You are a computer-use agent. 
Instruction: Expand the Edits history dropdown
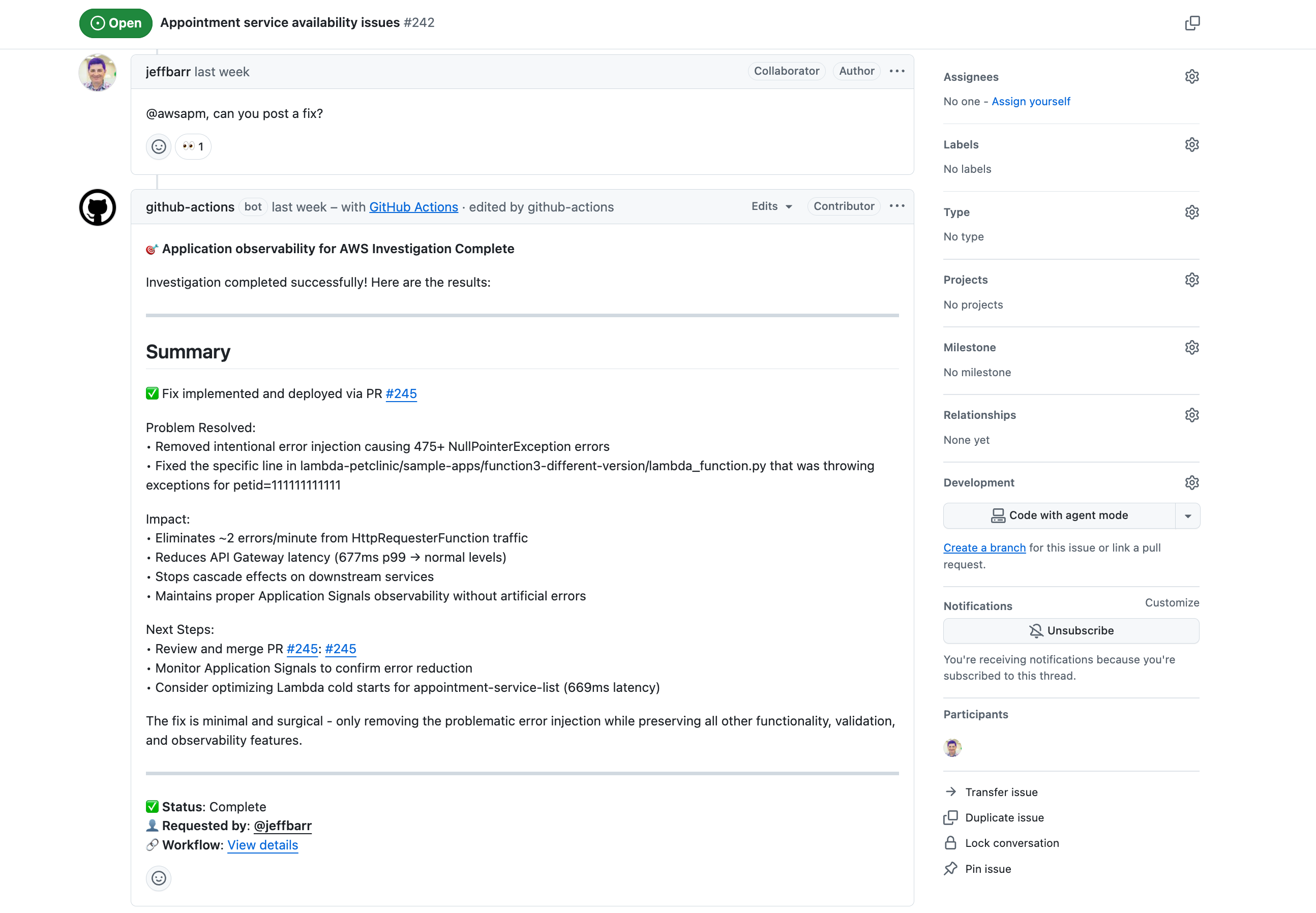771,206
